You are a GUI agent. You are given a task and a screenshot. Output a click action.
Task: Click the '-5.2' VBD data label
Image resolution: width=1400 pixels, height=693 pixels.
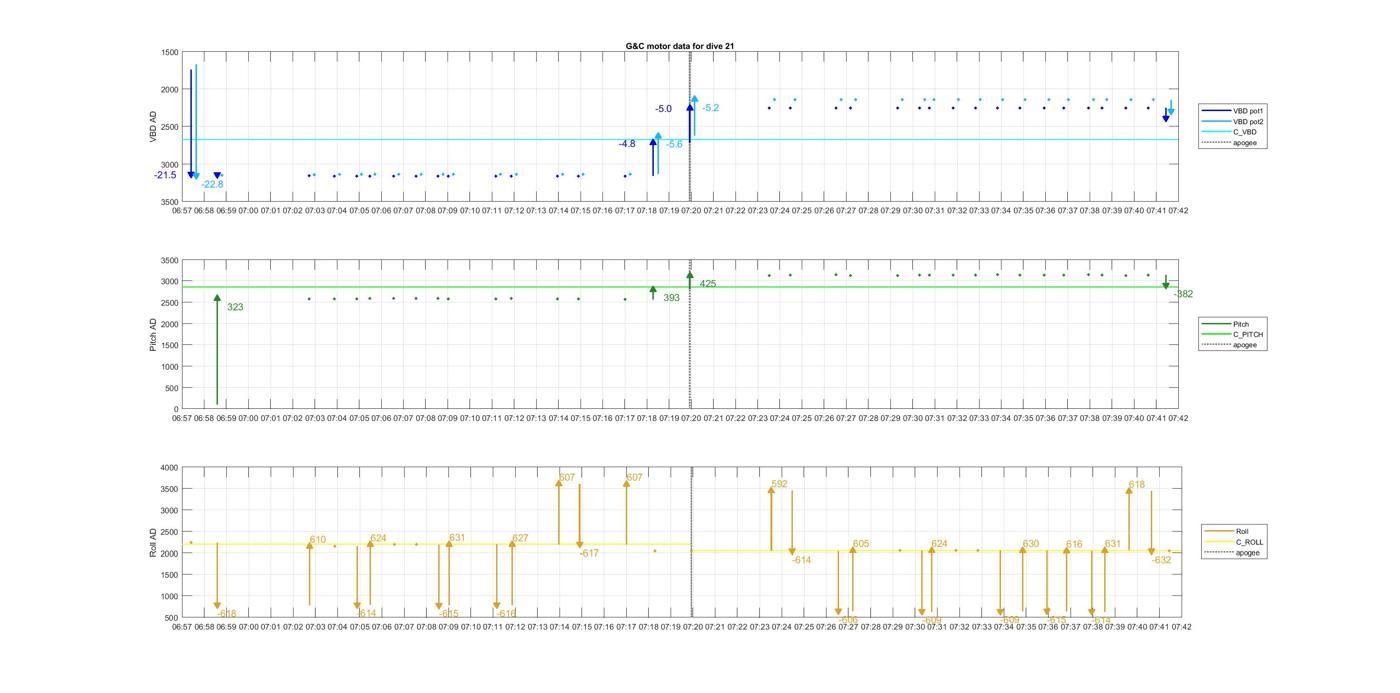coord(711,108)
